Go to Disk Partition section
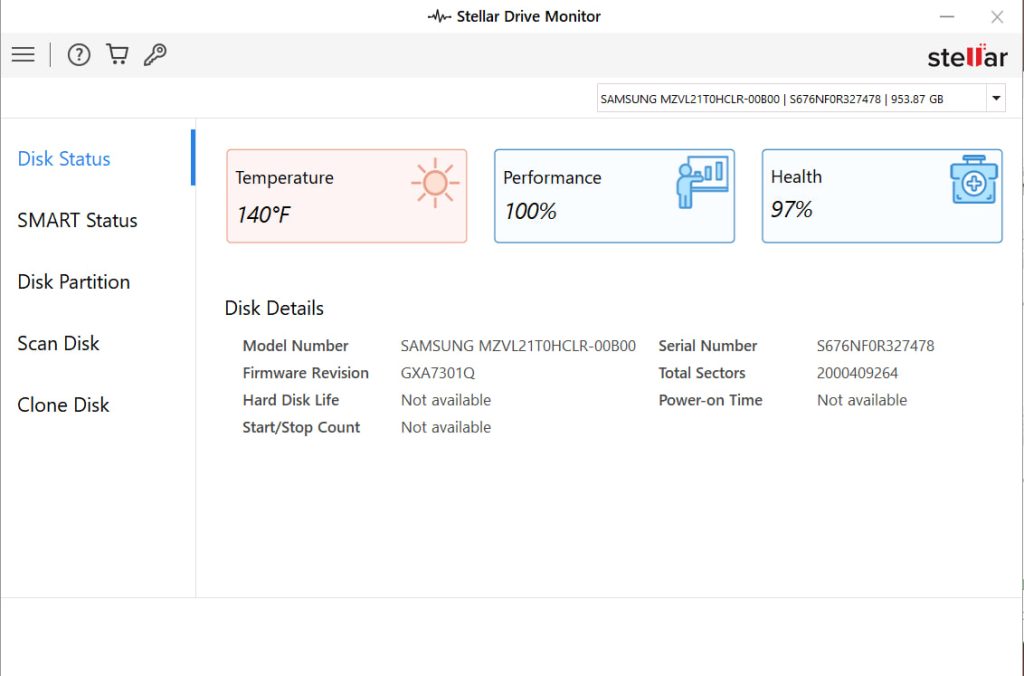This screenshot has height=676, width=1024. point(74,282)
